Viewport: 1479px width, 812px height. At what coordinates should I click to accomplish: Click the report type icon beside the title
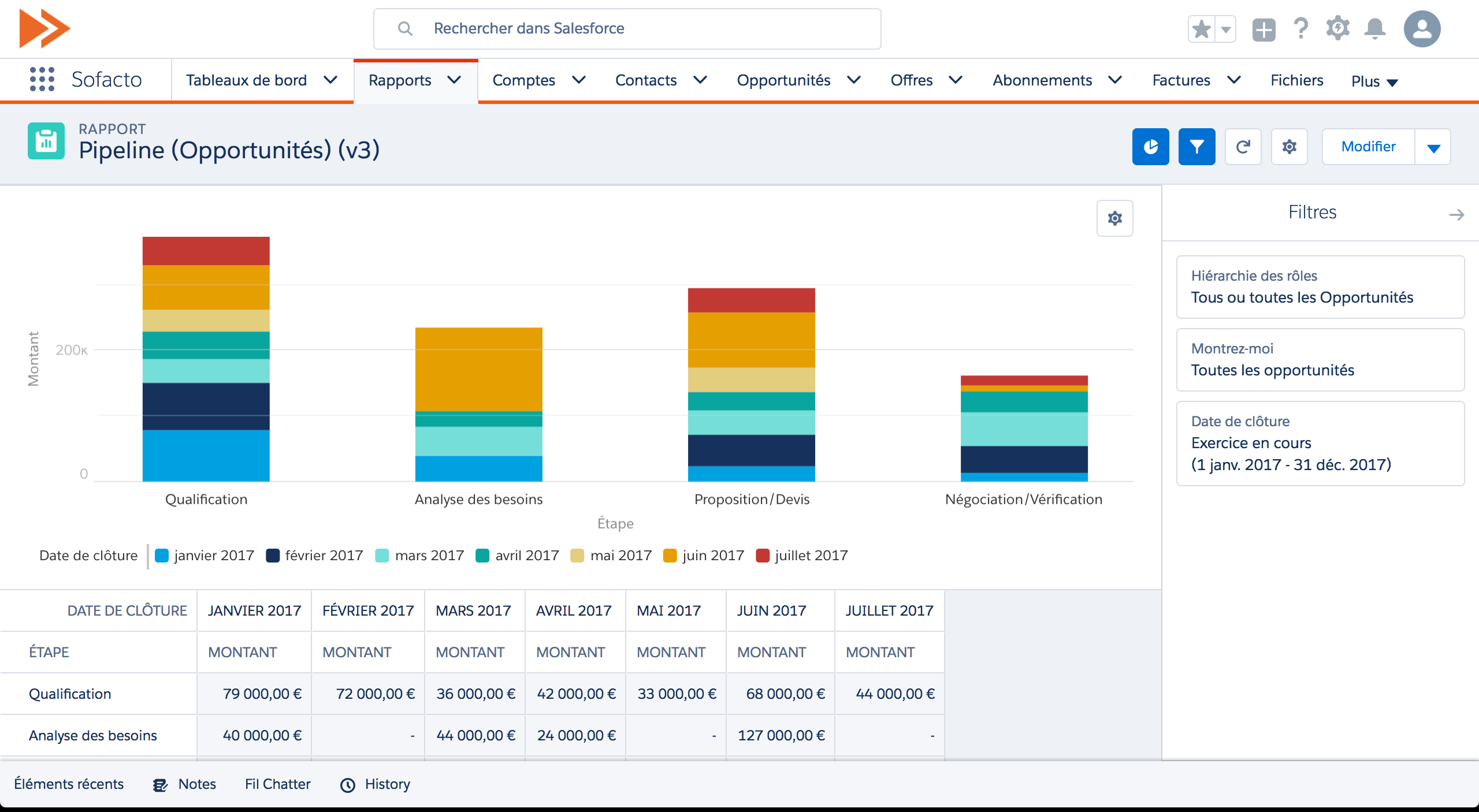[46, 141]
